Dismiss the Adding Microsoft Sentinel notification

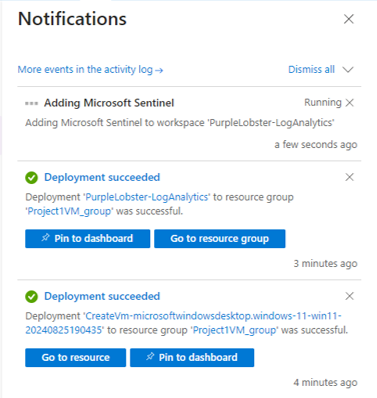click(x=350, y=103)
